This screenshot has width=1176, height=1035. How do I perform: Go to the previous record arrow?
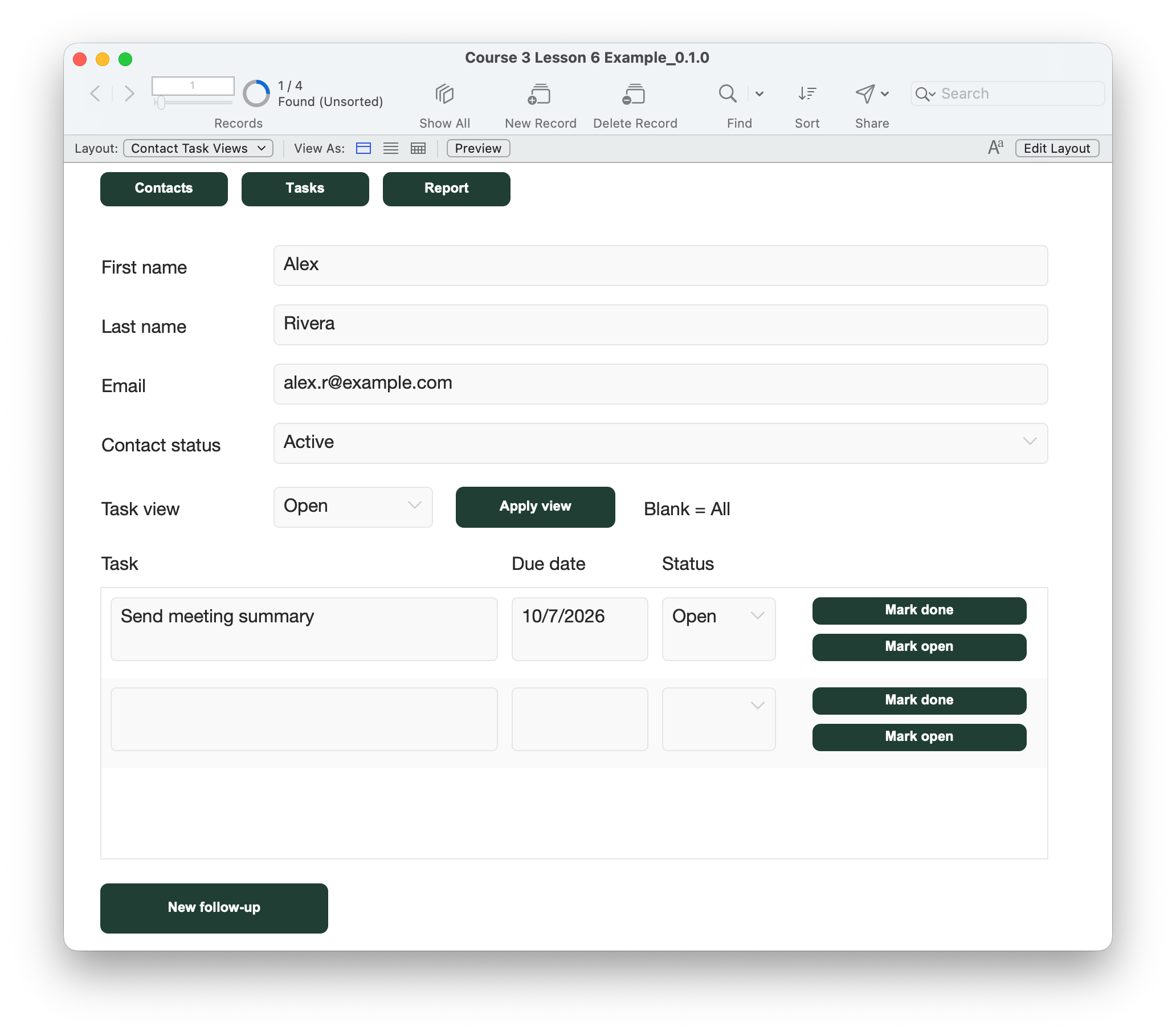(x=96, y=93)
